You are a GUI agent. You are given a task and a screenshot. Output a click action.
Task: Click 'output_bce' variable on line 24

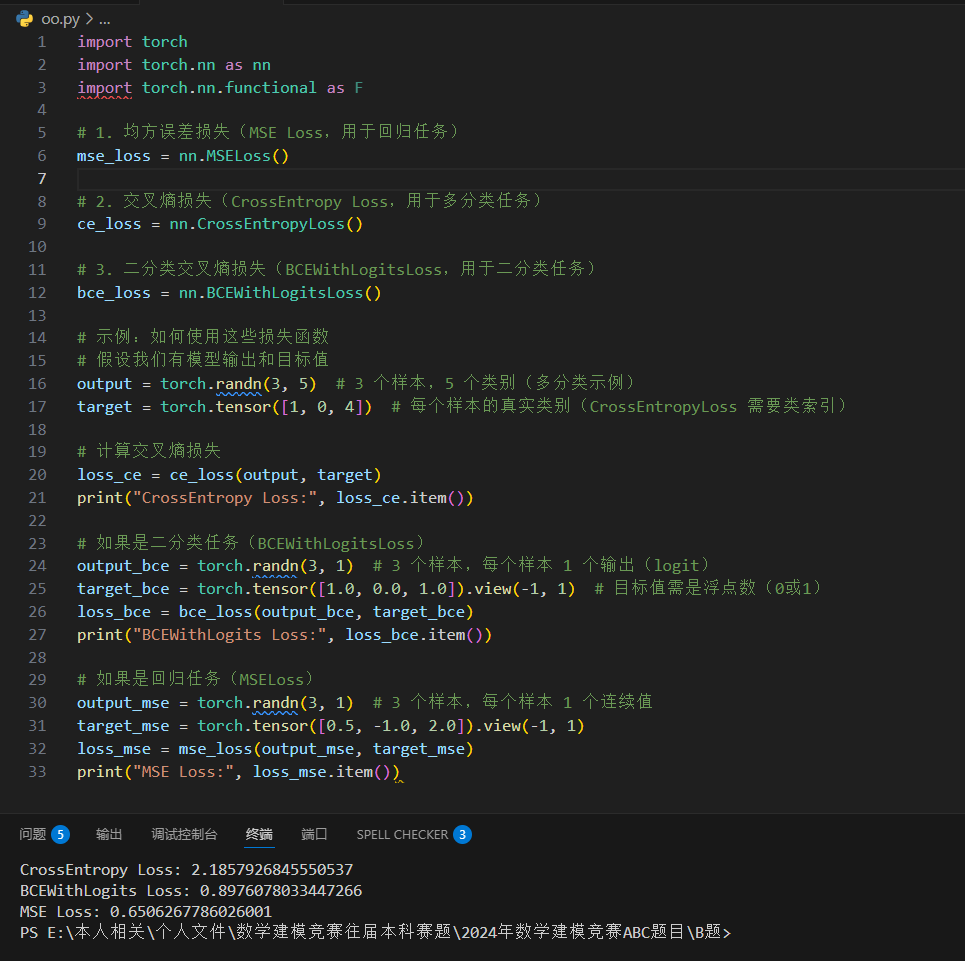point(123,566)
